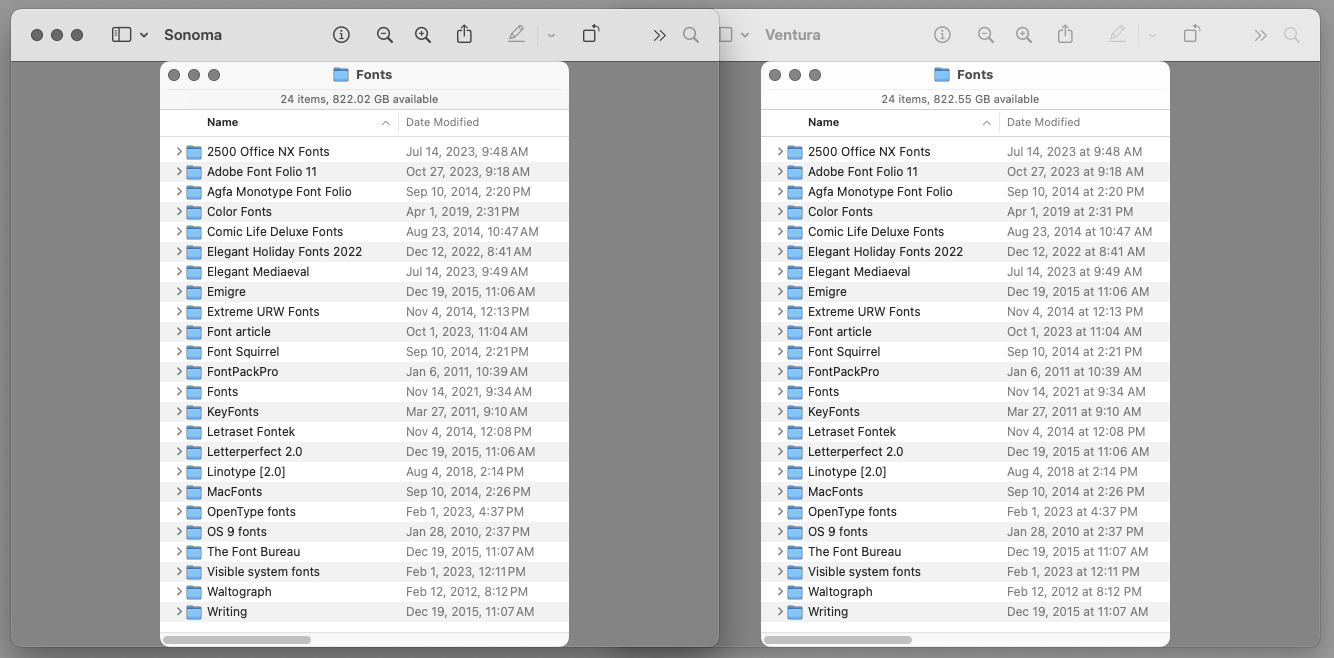This screenshot has width=1334, height=658.
Task: Open Markup options chevron in Ventura window
Action: [x=1152, y=35]
